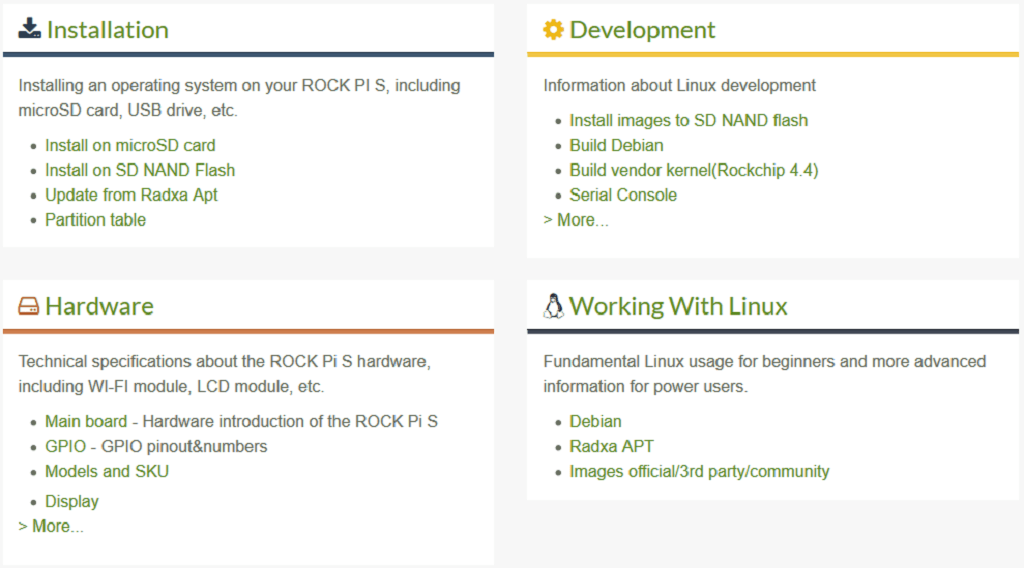This screenshot has width=1024, height=568.
Task: Open Images official/3rd party/community link
Action: pos(699,471)
